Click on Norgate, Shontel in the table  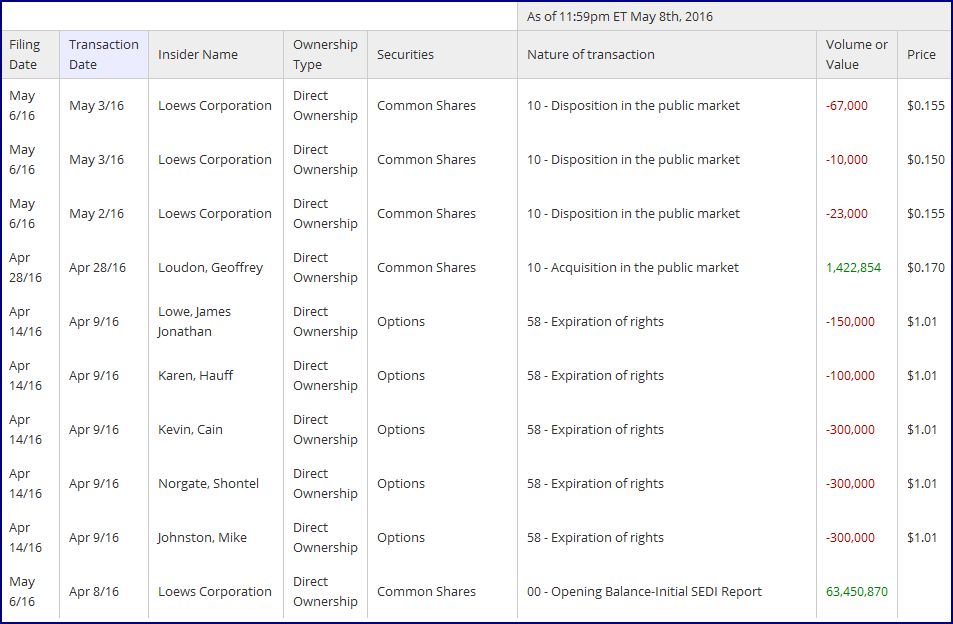pyautogui.click(x=208, y=484)
